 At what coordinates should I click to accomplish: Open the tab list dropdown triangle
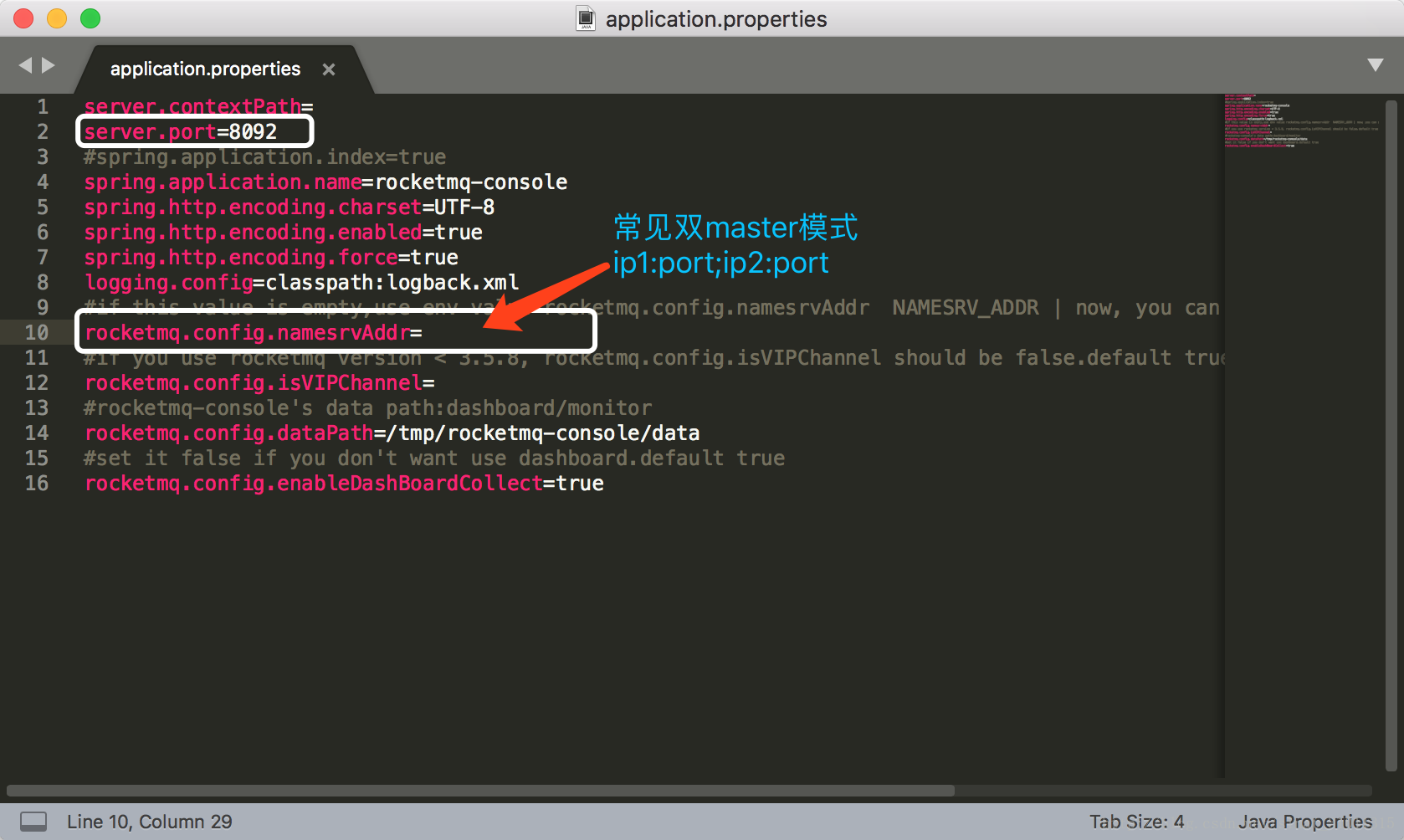tap(1375, 65)
